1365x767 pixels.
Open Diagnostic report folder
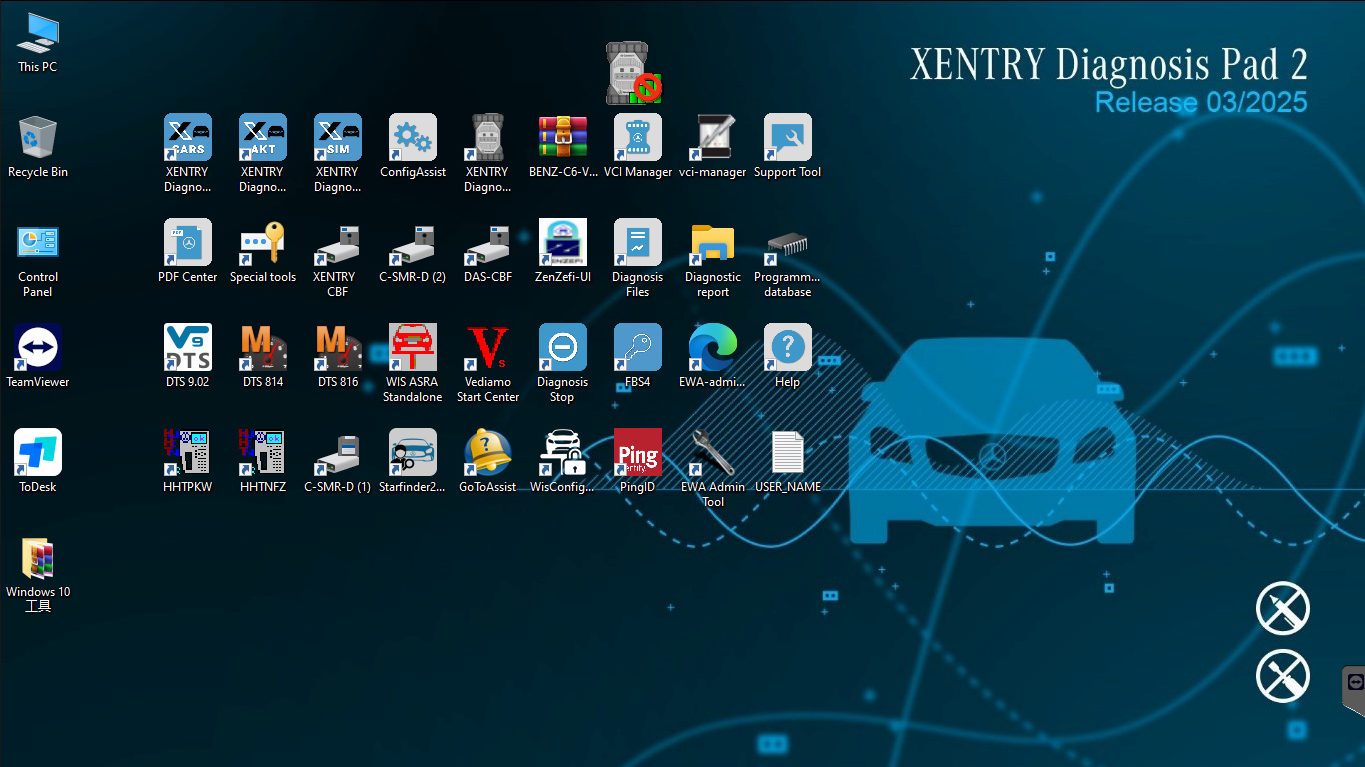click(x=713, y=243)
